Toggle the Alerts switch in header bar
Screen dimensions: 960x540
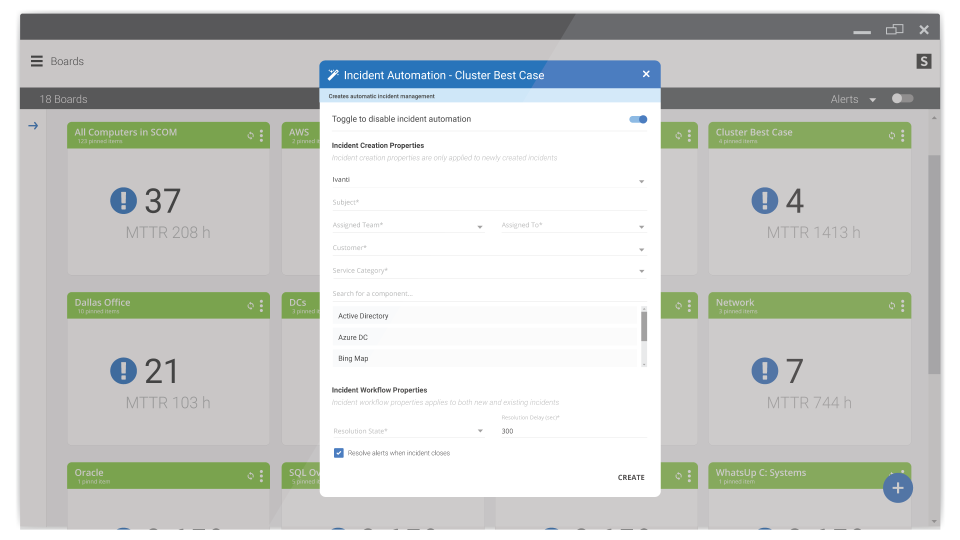[902, 99]
